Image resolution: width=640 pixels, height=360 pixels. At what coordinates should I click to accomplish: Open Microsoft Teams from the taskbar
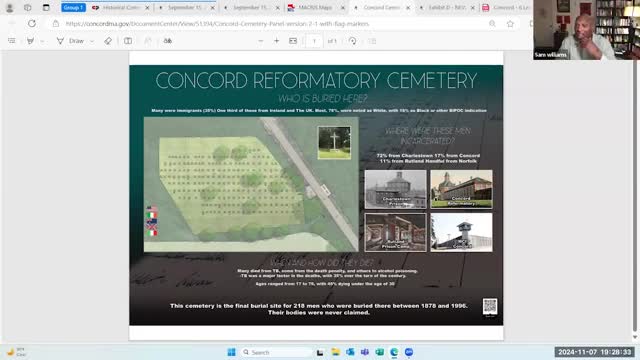(365, 352)
